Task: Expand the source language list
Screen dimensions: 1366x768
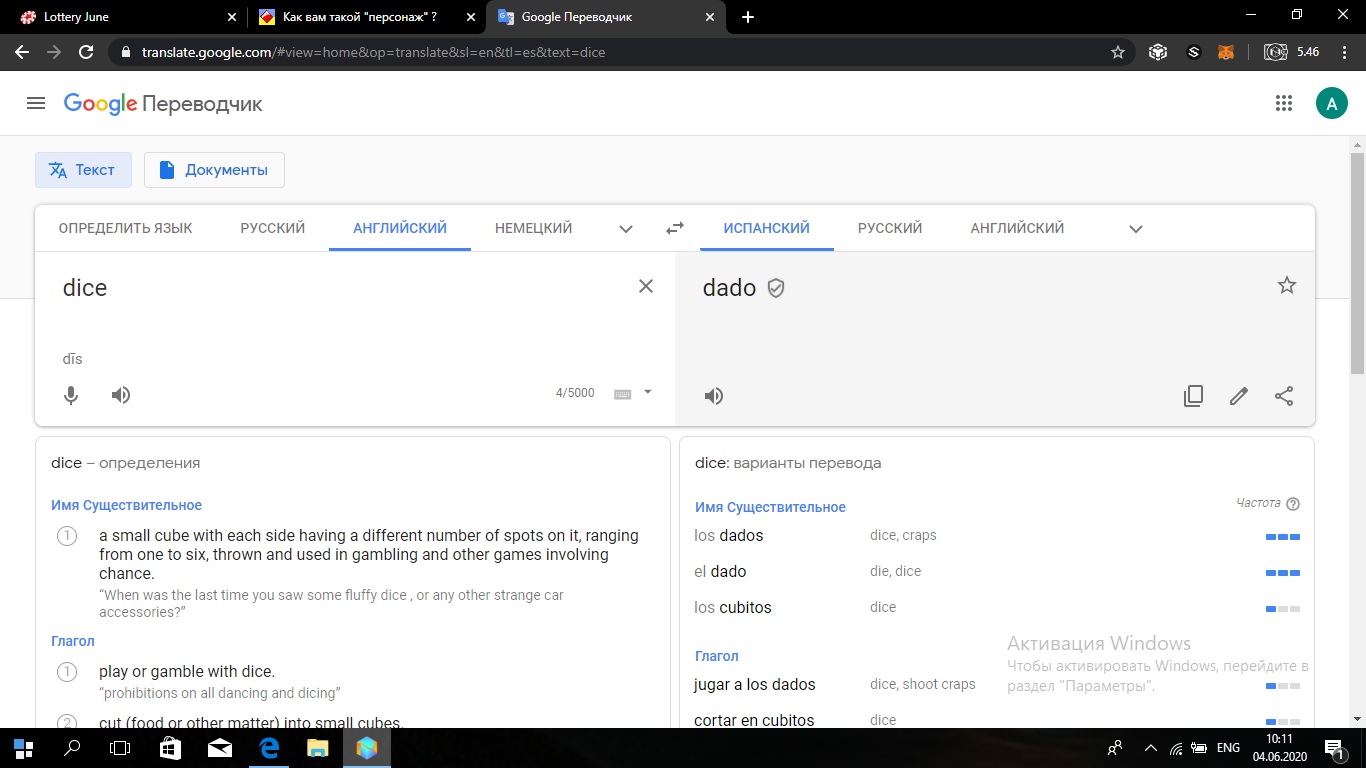Action: click(626, 229)
